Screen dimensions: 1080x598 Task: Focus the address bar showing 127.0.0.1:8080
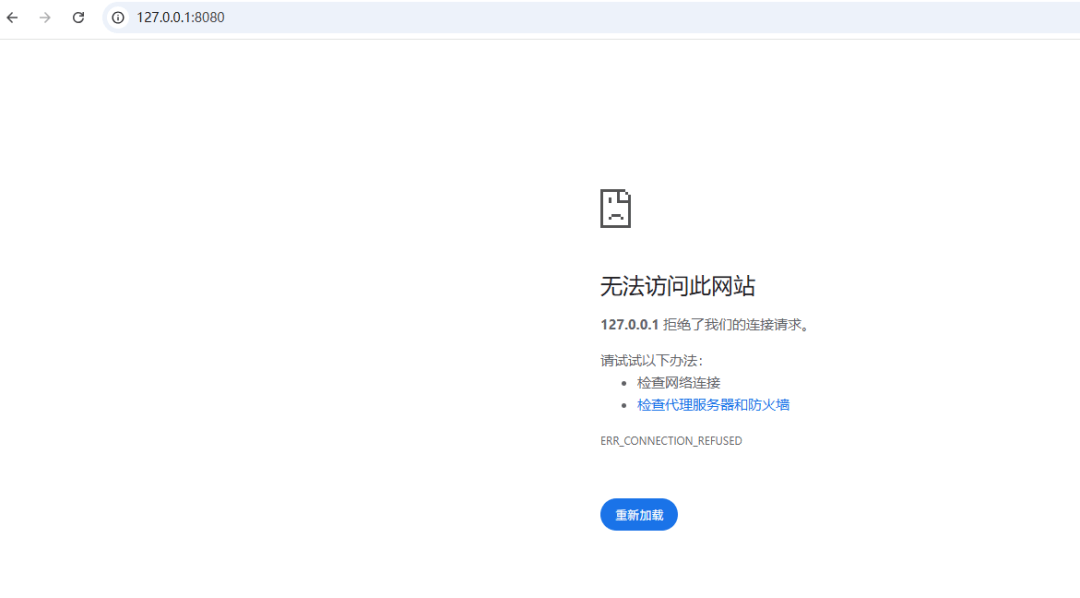592,17
